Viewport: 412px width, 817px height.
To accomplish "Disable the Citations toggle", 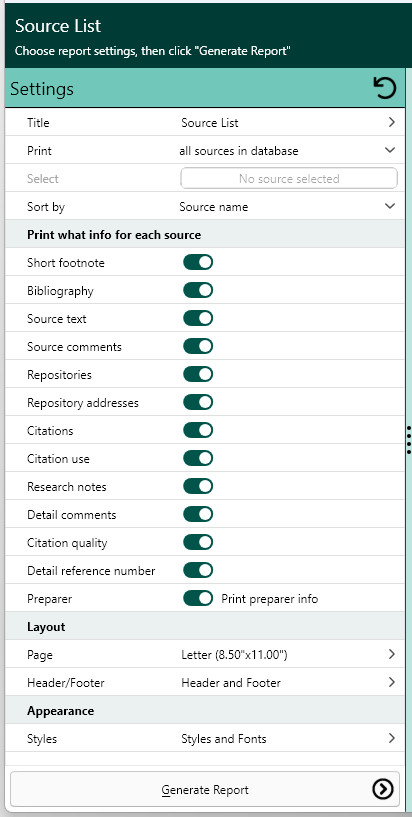I will point(198,430).
